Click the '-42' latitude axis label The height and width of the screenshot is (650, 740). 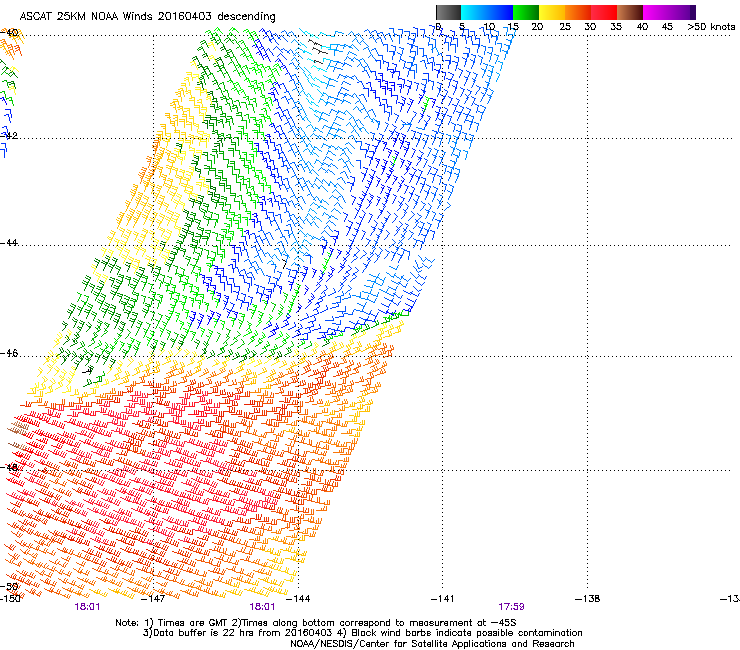coord(9,135)
